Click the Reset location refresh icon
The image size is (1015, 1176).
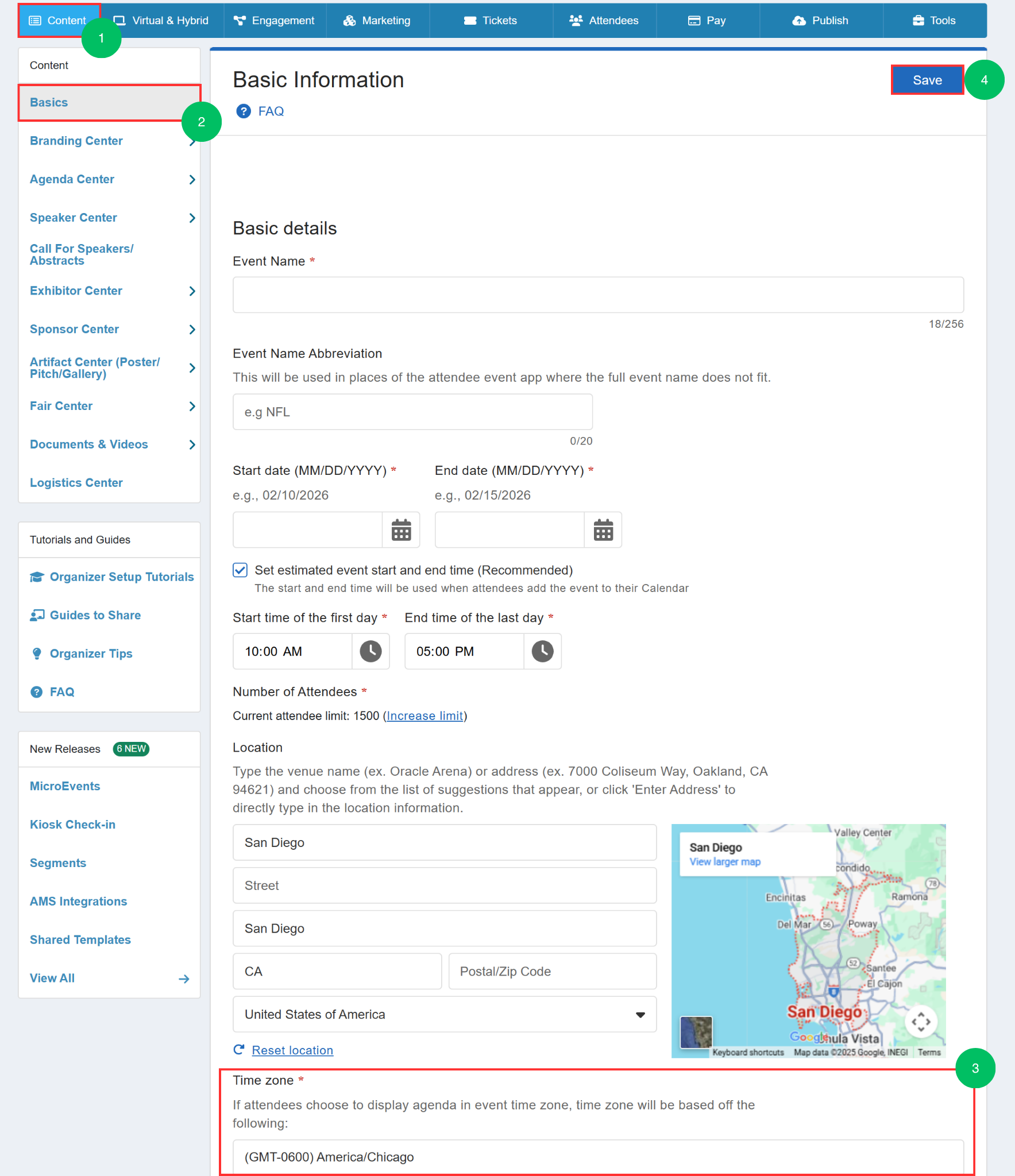(x=239, y=1050)
